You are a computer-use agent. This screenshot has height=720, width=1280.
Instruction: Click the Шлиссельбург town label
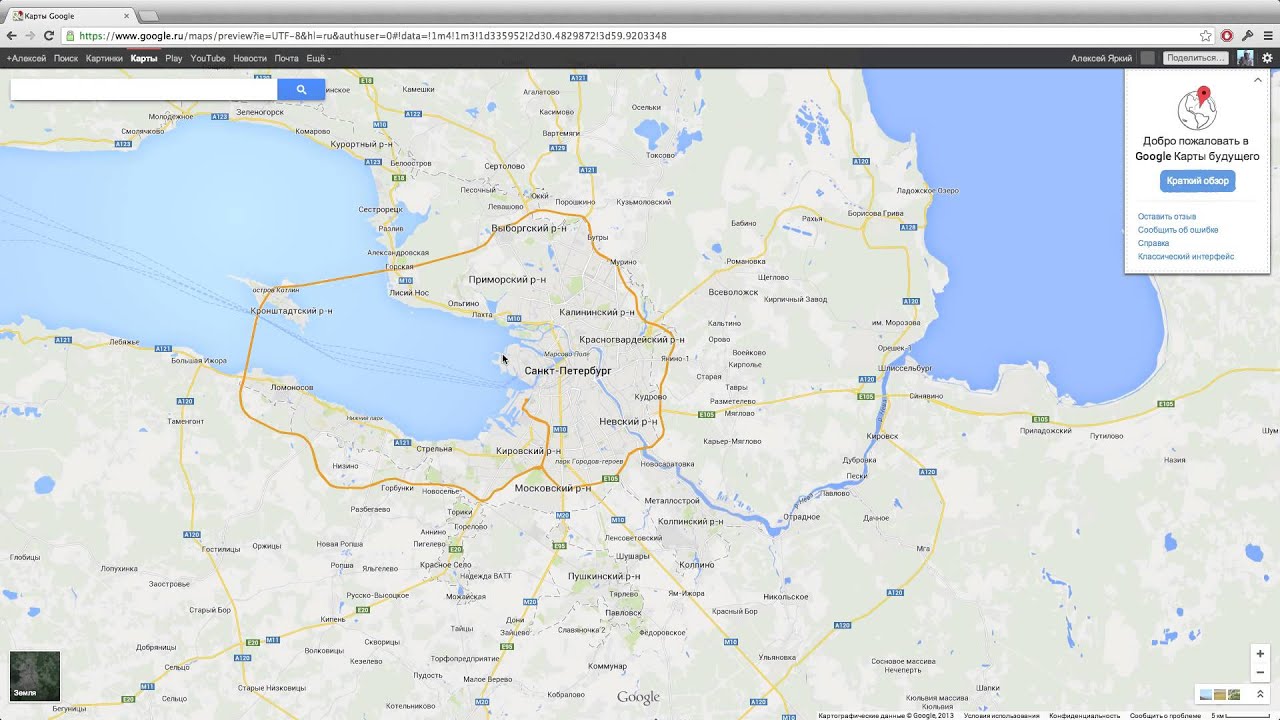tap(904, 368)
